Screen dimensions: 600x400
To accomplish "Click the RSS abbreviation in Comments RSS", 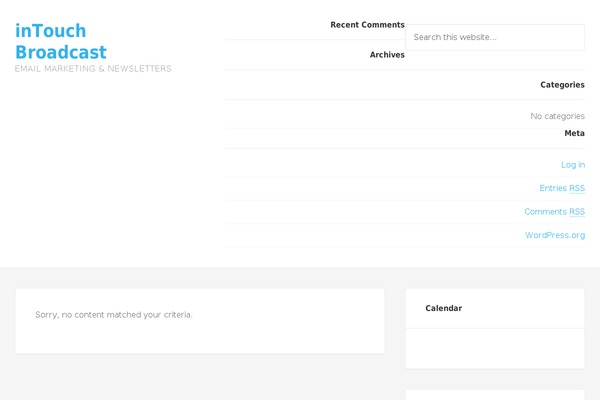I will click(577, 212).
